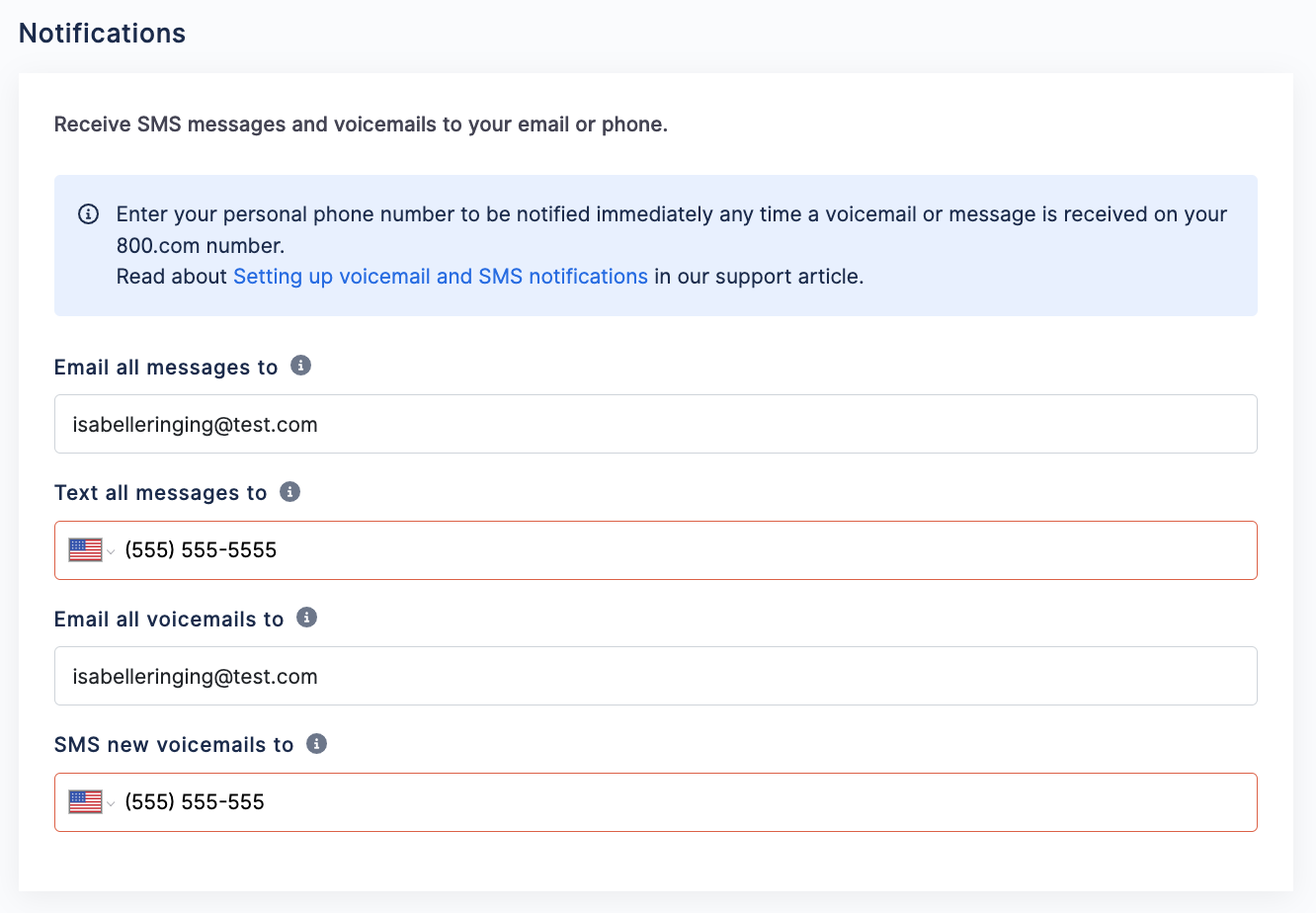Image resolution: width=1316 pixels, height=913 pixels.
Task: Click the (555) 555-5555 phone number field
Action: 656,550
